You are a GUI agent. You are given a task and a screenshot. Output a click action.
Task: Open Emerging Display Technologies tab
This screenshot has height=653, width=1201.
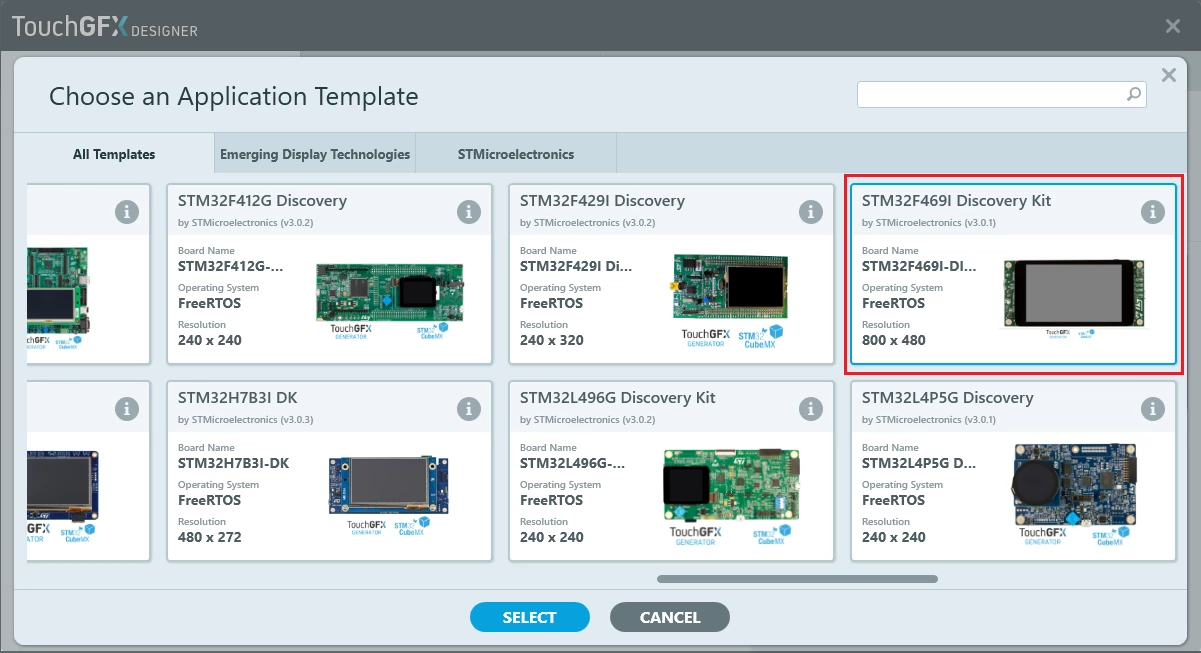[315, 154]
